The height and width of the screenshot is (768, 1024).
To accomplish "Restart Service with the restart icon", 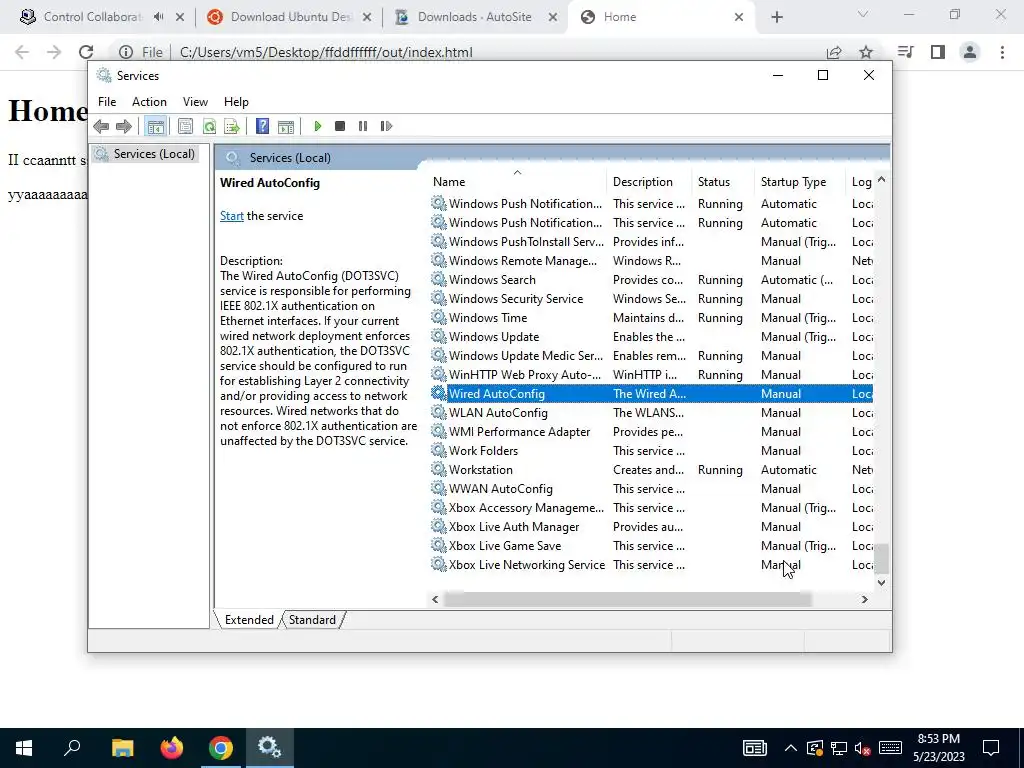I will (x=386, y=126).
